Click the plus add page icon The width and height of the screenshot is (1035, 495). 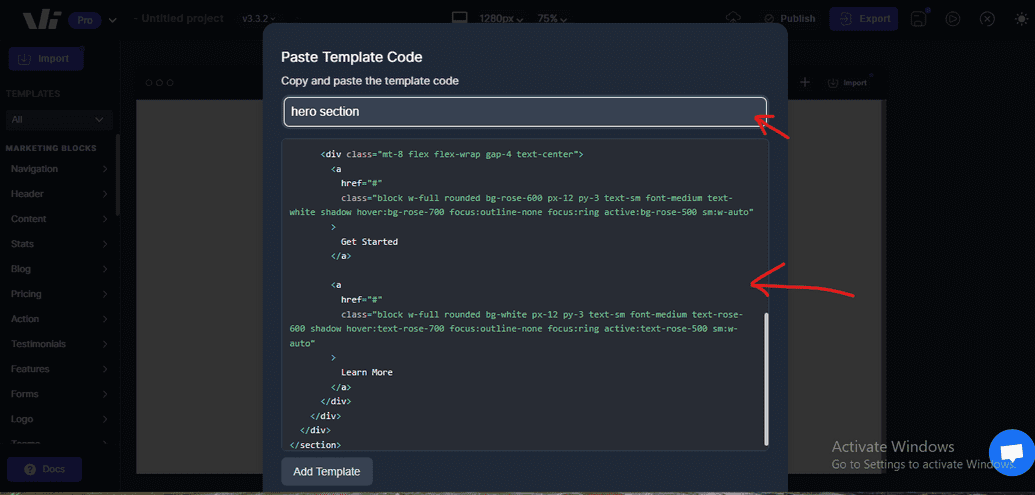point(805,82)
